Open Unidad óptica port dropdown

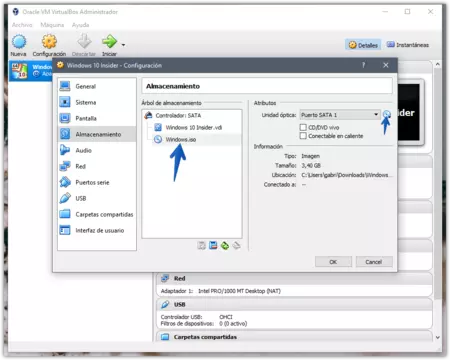[340, 115]
